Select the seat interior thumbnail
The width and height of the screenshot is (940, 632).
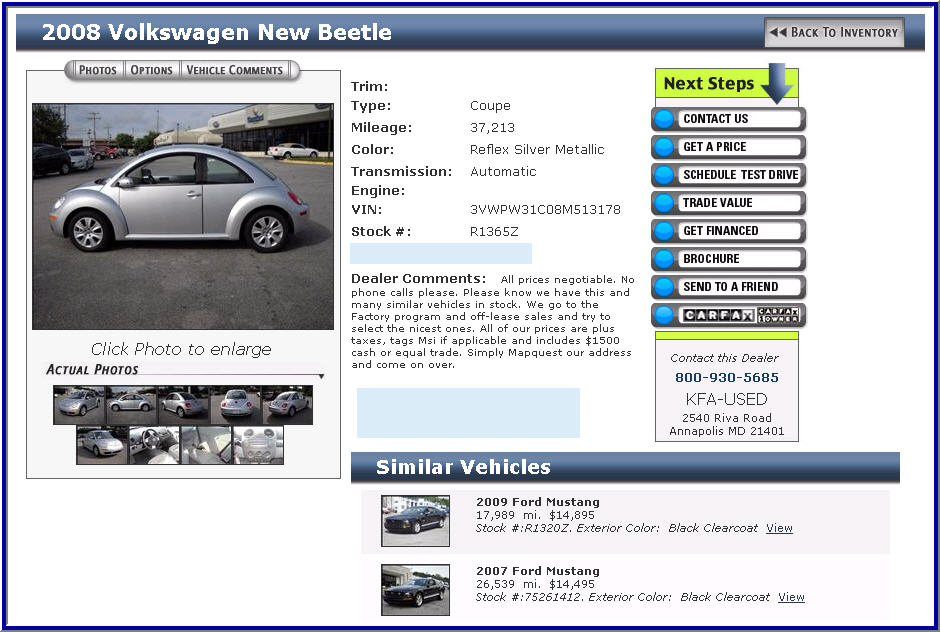coord(206,445)
